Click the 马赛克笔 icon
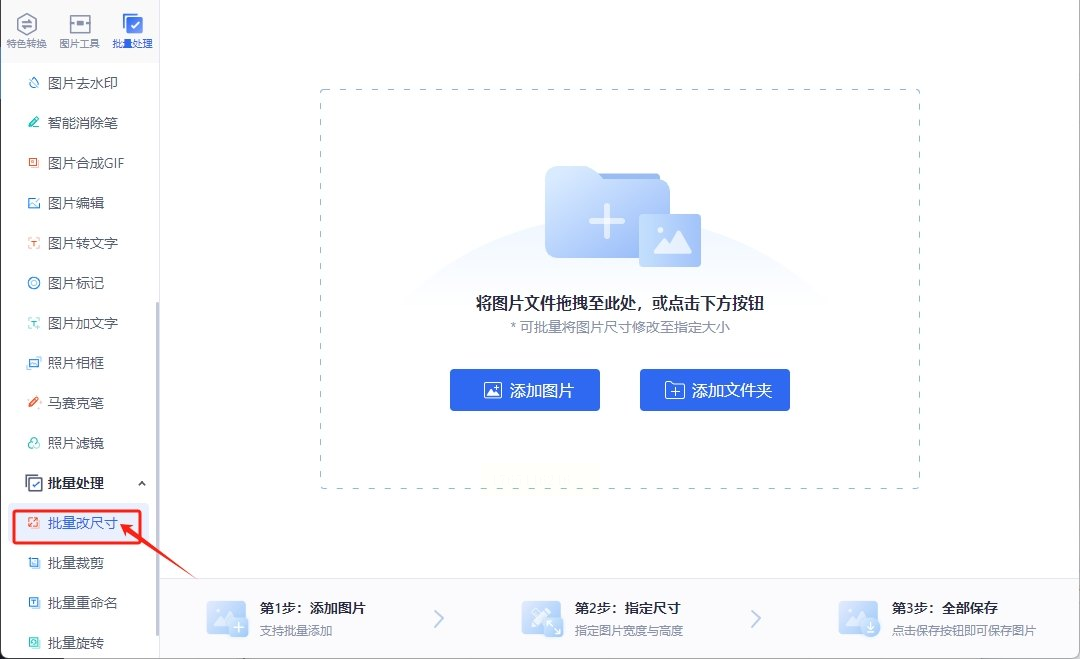1080x659 pixels. (x=34, y=403)
